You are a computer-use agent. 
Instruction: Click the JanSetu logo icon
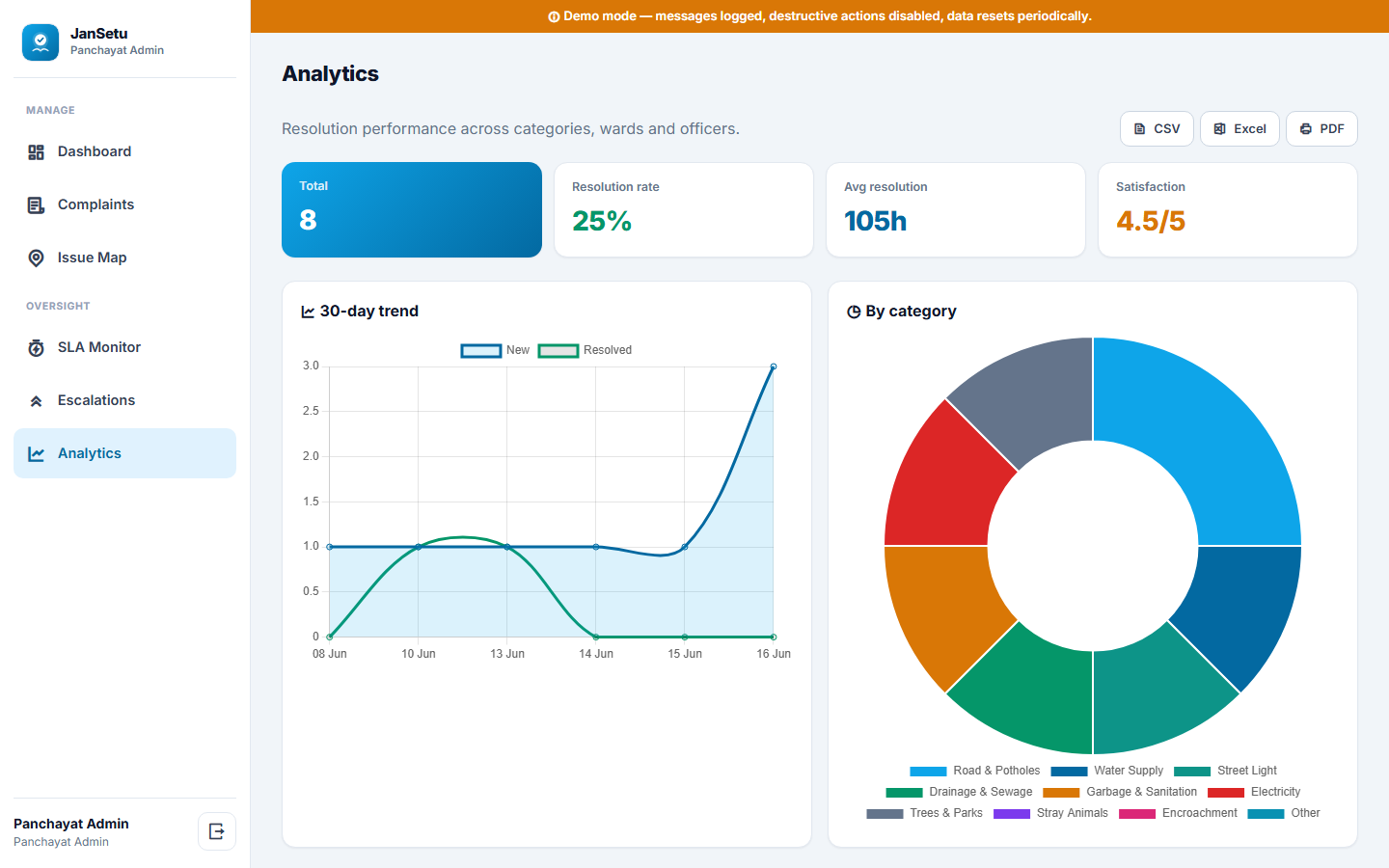pos(41,42)
